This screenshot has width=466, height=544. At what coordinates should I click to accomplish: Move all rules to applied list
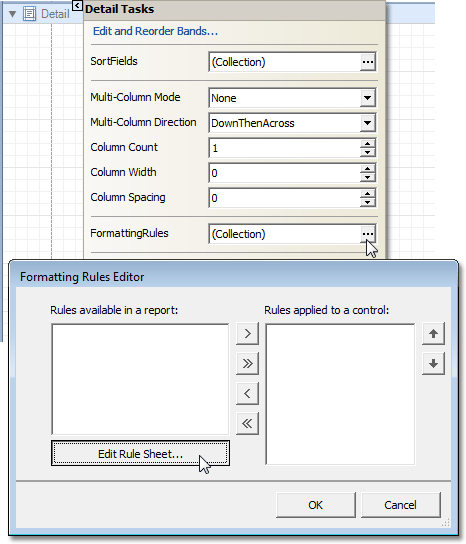point(247,364)
